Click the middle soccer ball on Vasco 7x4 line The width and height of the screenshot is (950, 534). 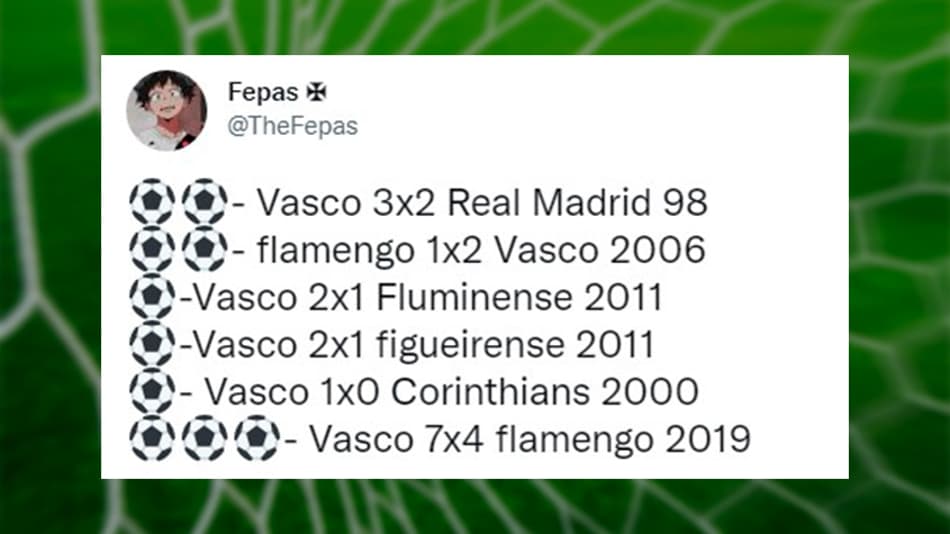pos(205,438)
